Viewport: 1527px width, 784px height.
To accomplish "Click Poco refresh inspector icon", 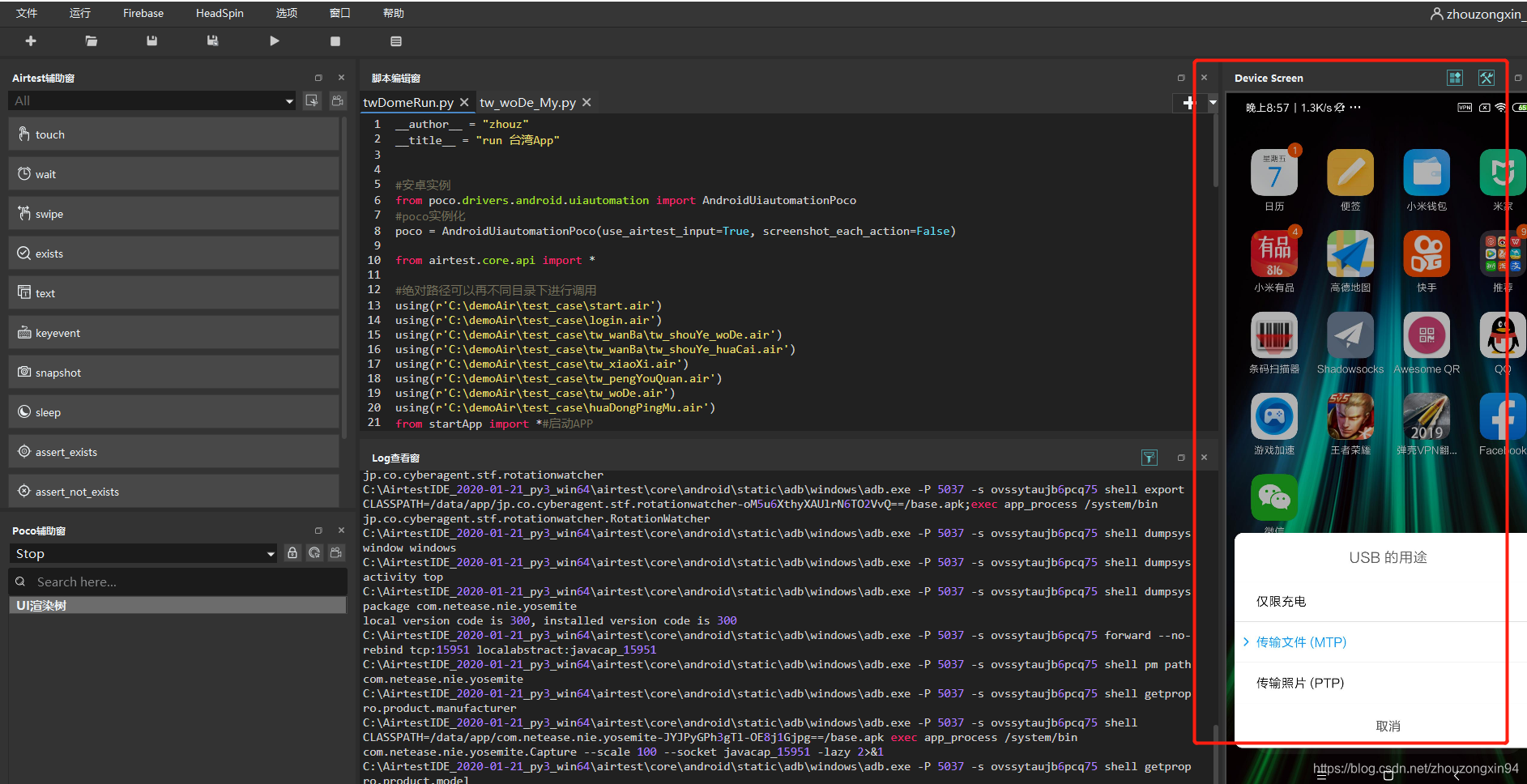I will (x=314, y=553).
